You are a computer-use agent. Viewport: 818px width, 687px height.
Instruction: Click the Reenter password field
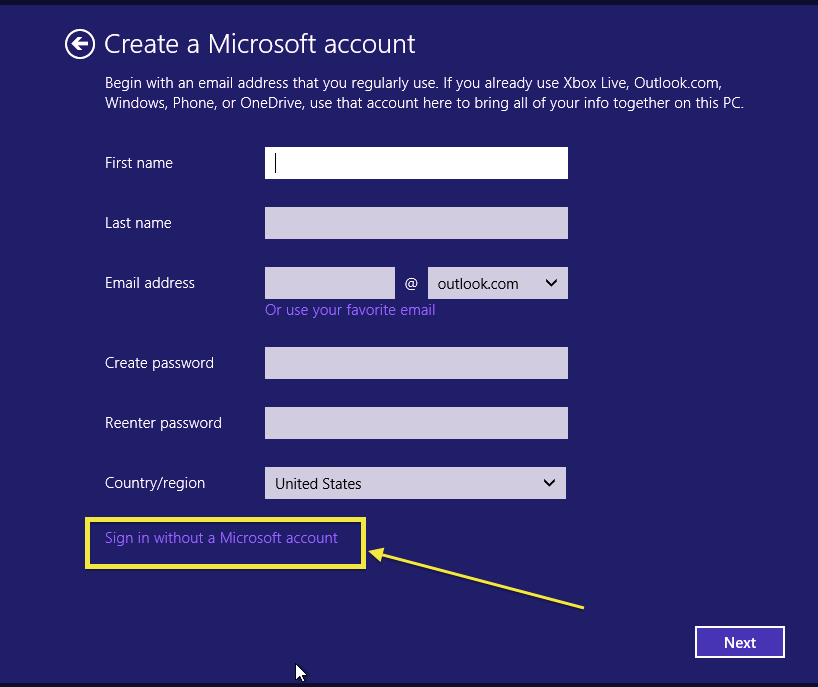416,423
